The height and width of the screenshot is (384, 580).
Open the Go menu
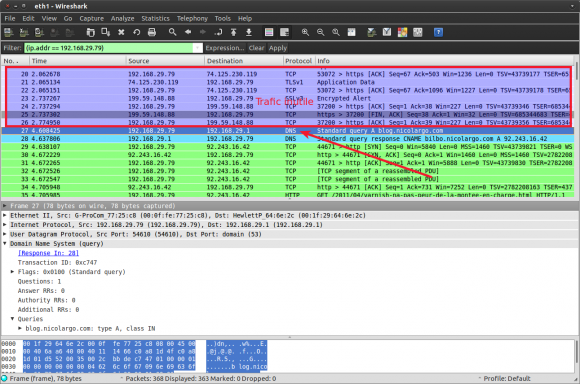[68, 18]
